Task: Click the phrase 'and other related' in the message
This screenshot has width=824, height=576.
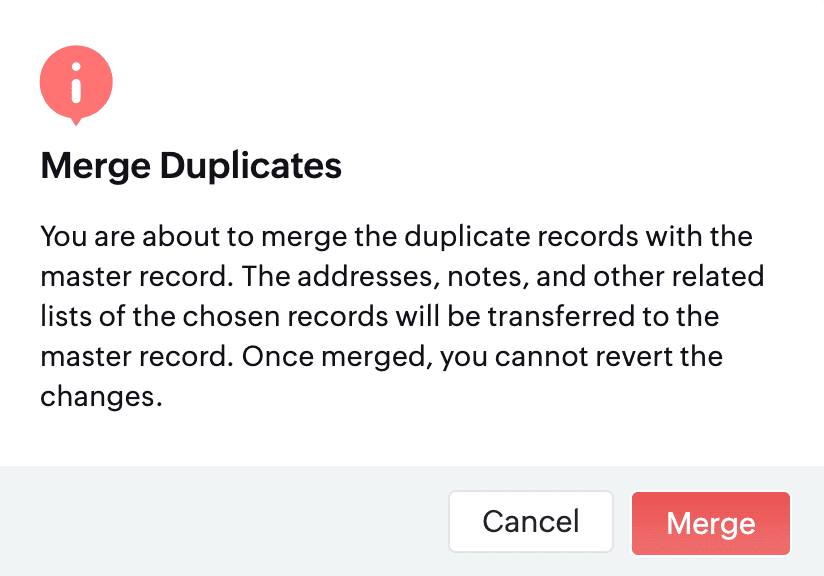Action: 650,276
